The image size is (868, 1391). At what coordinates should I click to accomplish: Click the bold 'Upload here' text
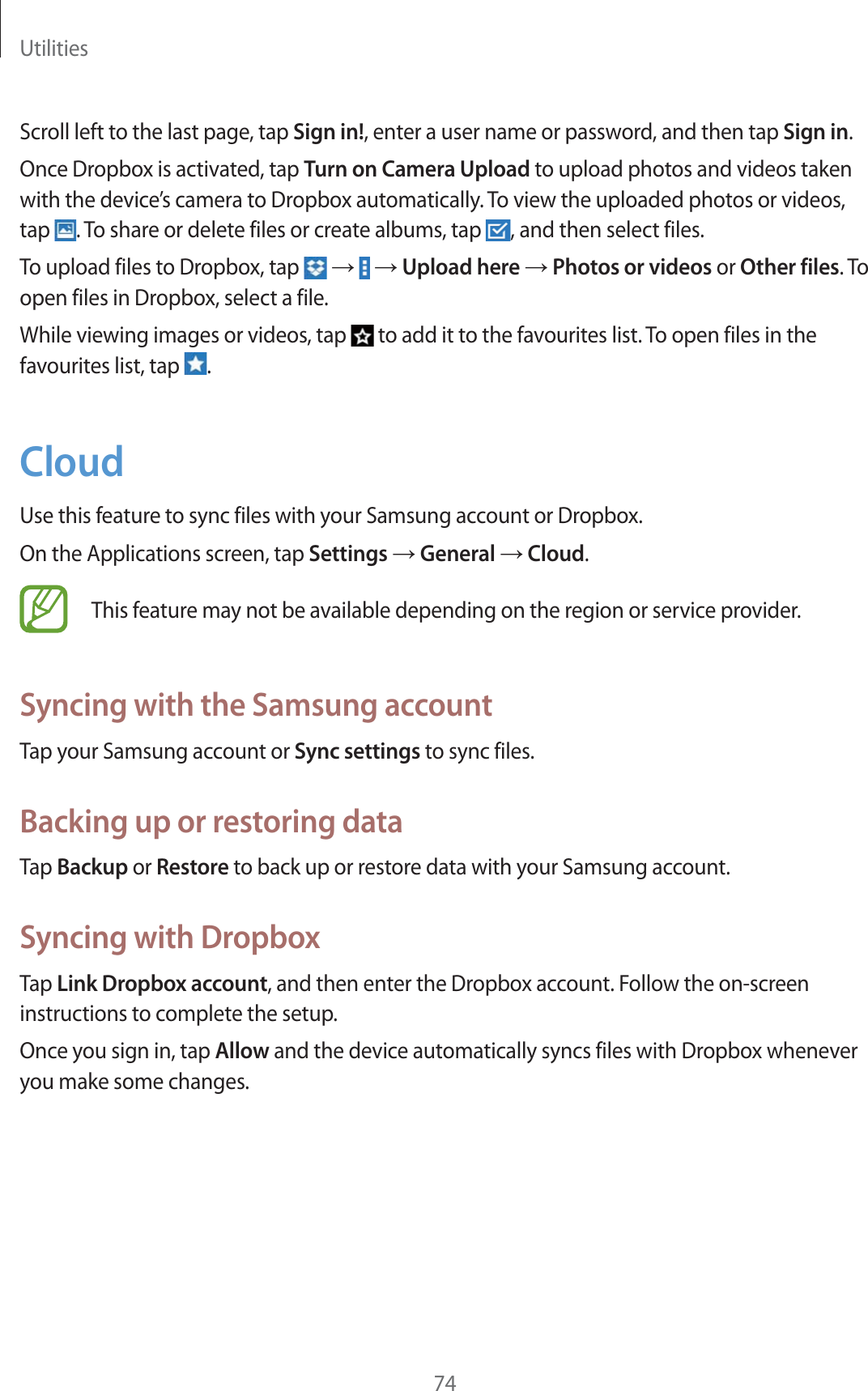[x=461, y=267]
